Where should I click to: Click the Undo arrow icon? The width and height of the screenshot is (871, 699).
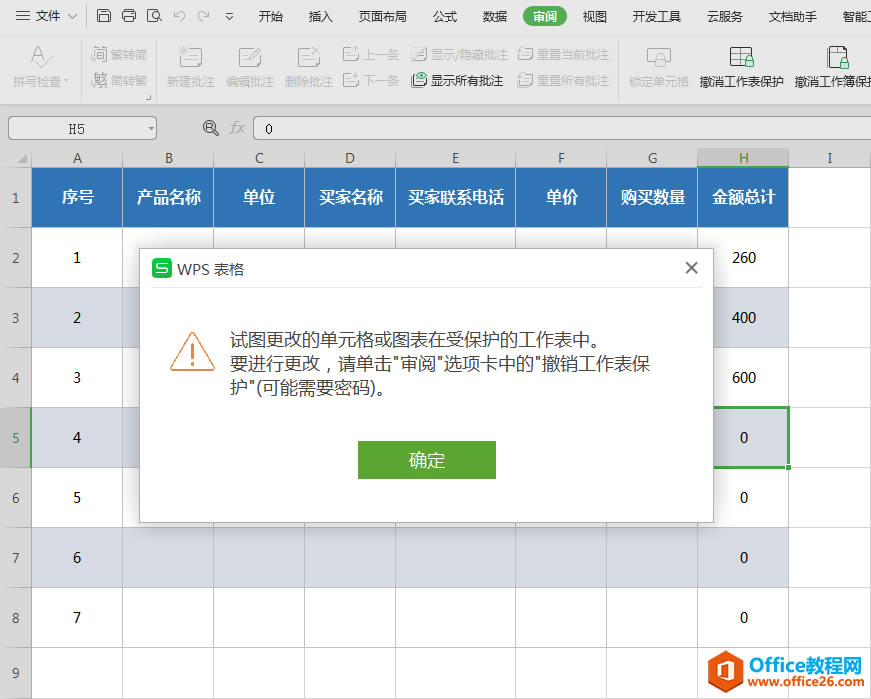pos(178,16)
